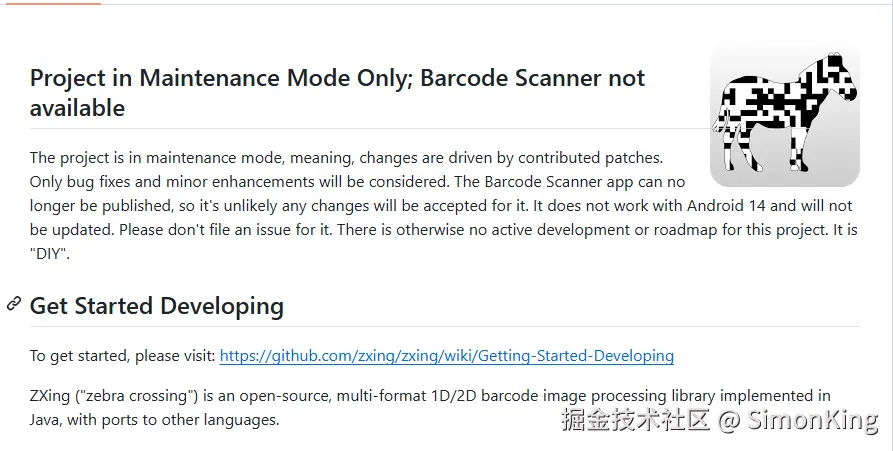Click the 'Project in Maintenance Mode Only' heading
Image resolution: width=893 pixels, height=451 pixels.
218,78
